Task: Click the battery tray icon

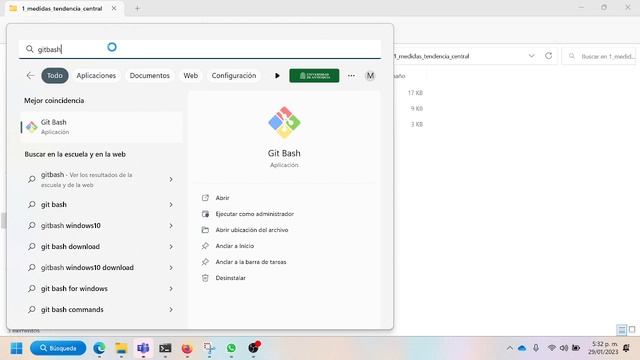Action: point(576,348)
